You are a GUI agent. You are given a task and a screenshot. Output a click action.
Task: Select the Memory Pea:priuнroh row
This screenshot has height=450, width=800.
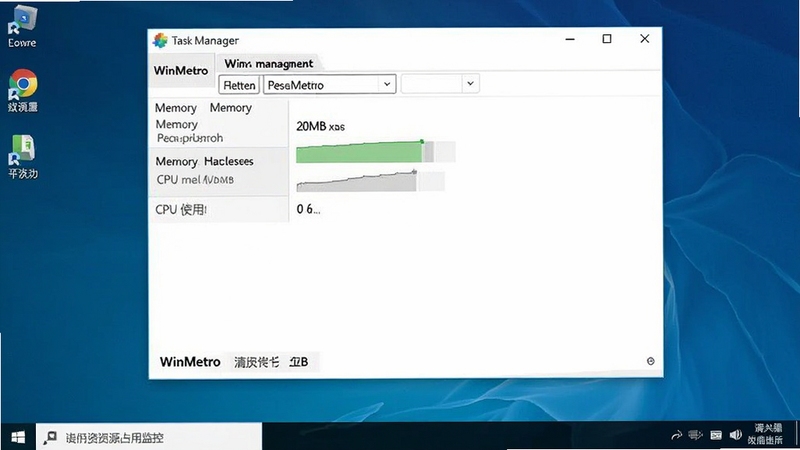(218, 123)
